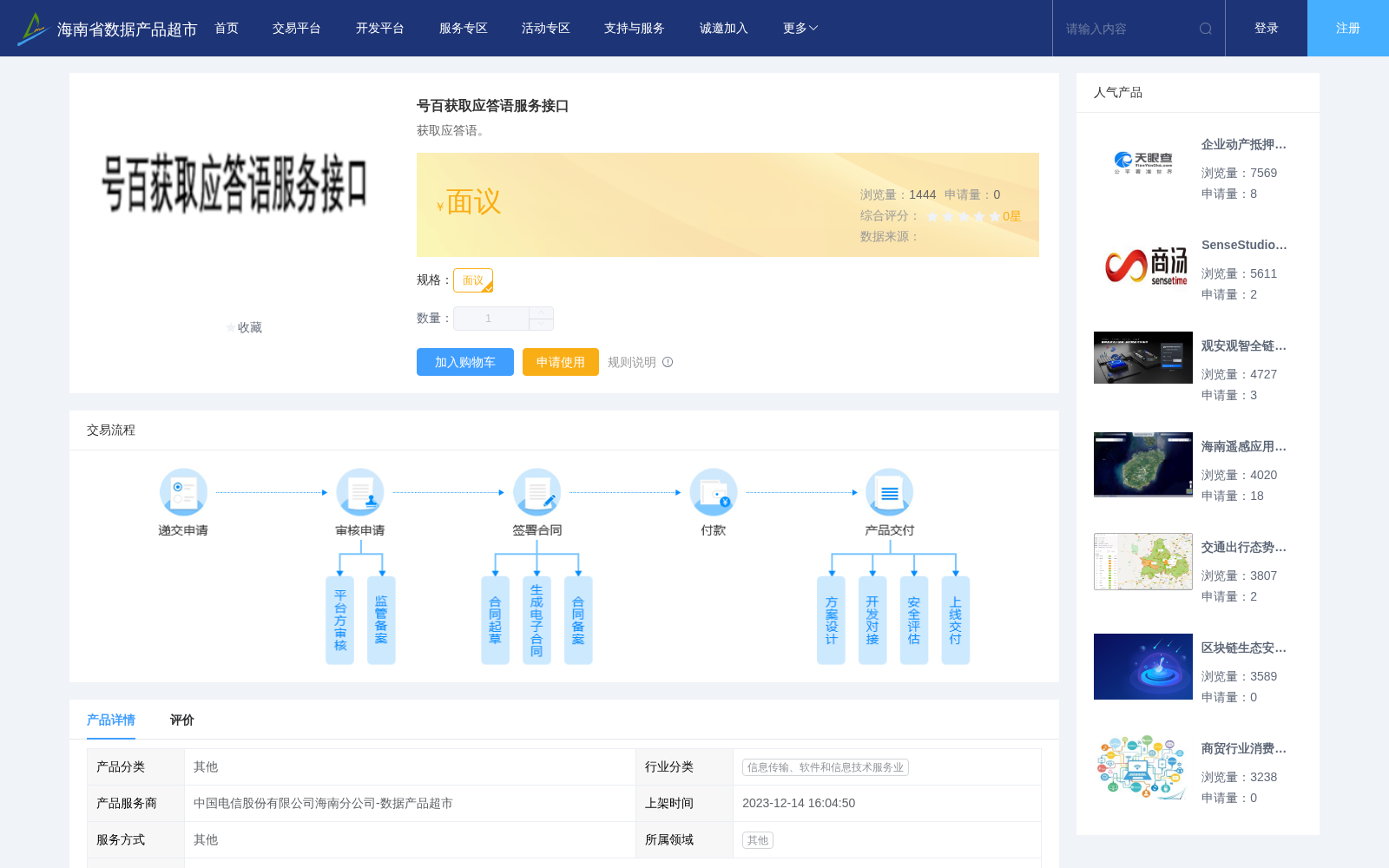Open the 交易平台 menu item
This screenshot has width=1389, height=868.
click(297, 29)
